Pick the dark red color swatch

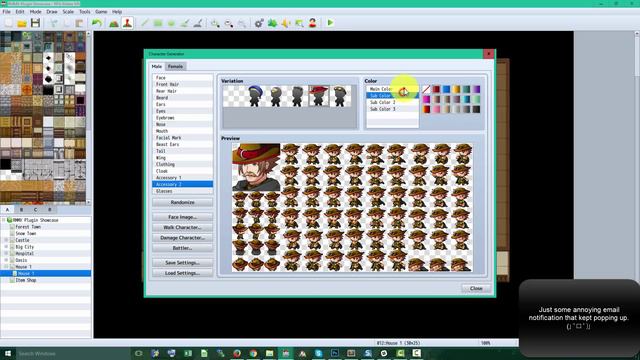436,89
